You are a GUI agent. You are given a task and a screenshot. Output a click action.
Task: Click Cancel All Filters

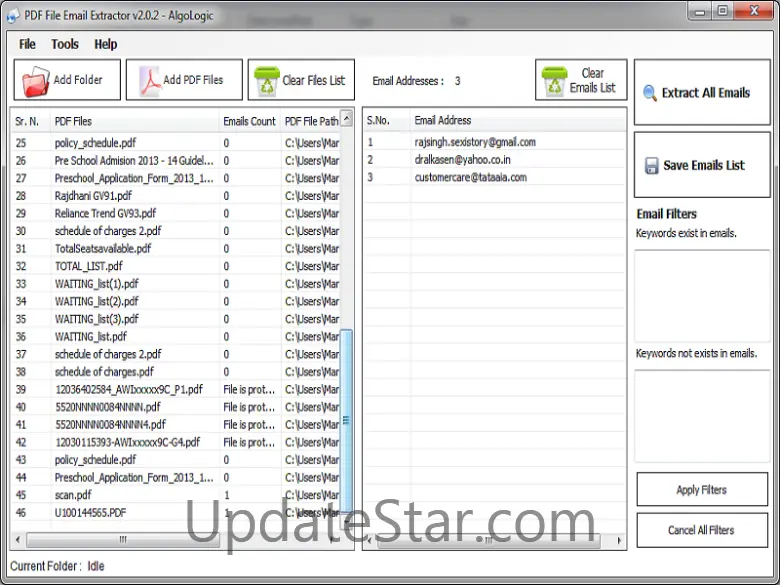pos(702,530)
